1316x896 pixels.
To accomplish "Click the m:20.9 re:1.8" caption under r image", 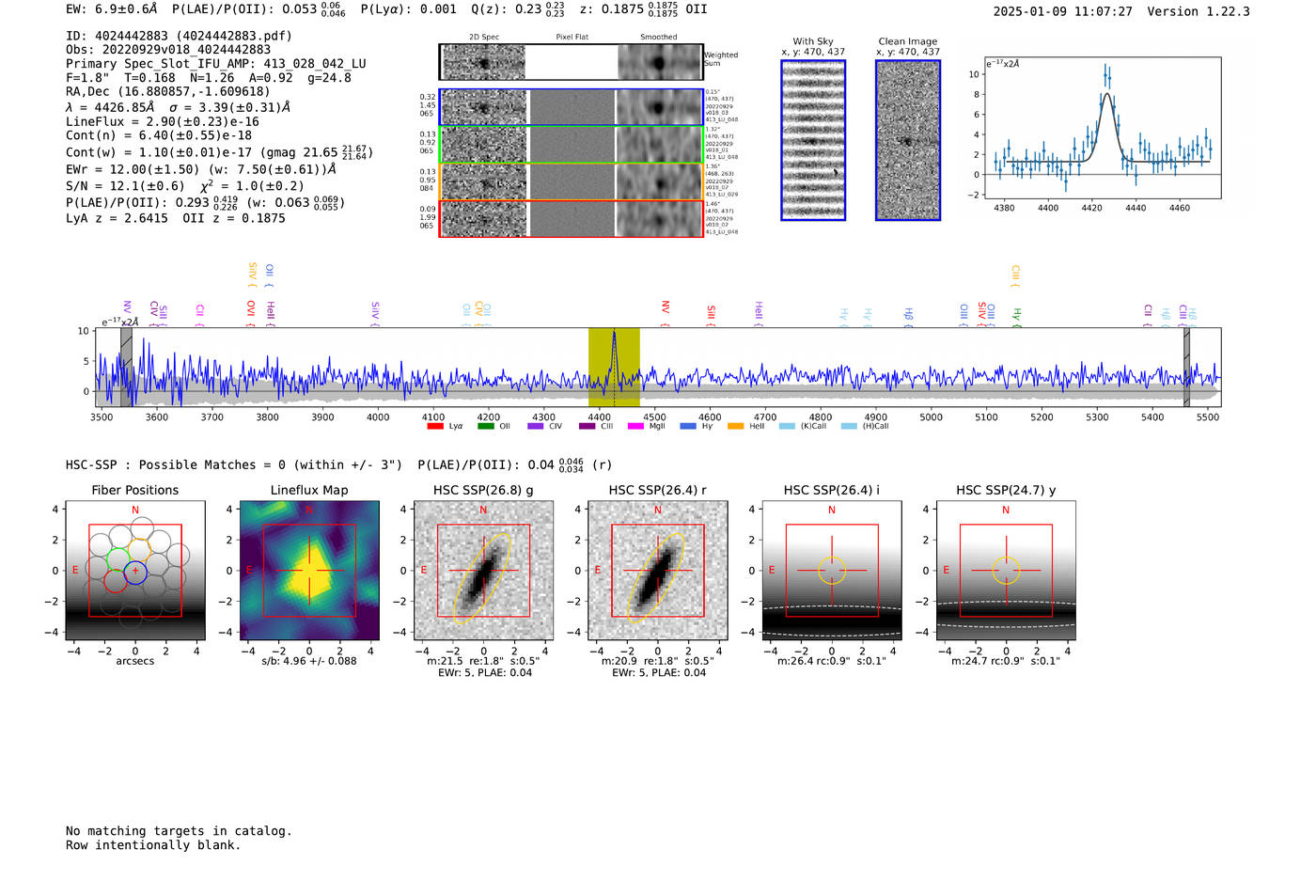I will coord(657,661).
